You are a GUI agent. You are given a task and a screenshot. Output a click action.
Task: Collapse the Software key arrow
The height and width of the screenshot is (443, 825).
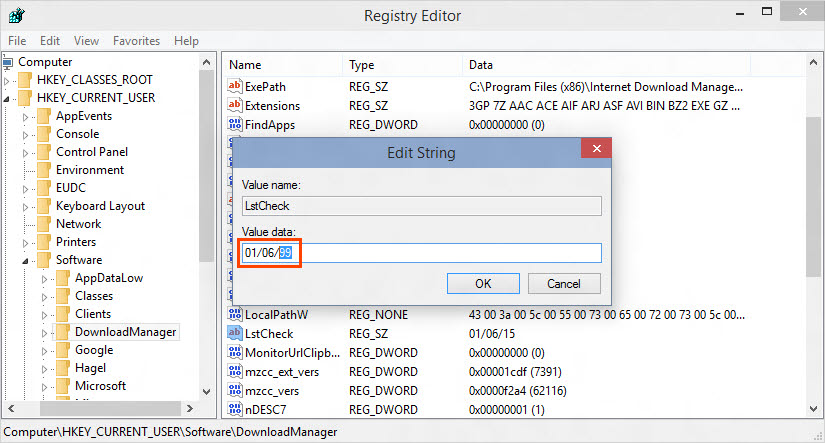[x=28, y=261]
